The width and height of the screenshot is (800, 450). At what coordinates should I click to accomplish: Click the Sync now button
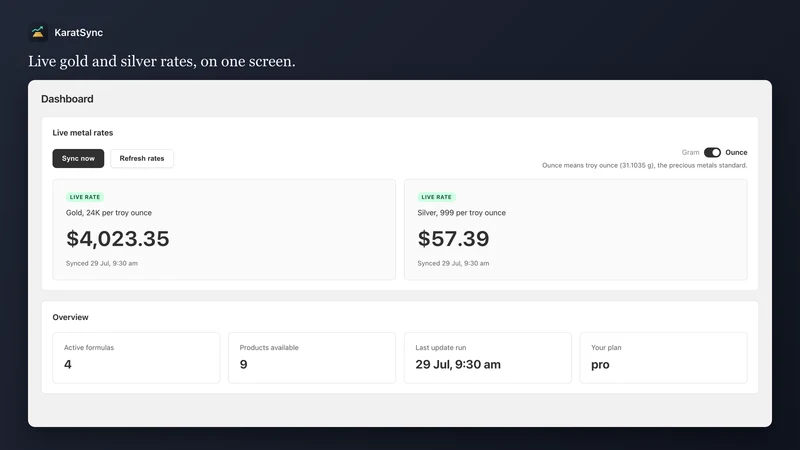click(x=78, y=158)
